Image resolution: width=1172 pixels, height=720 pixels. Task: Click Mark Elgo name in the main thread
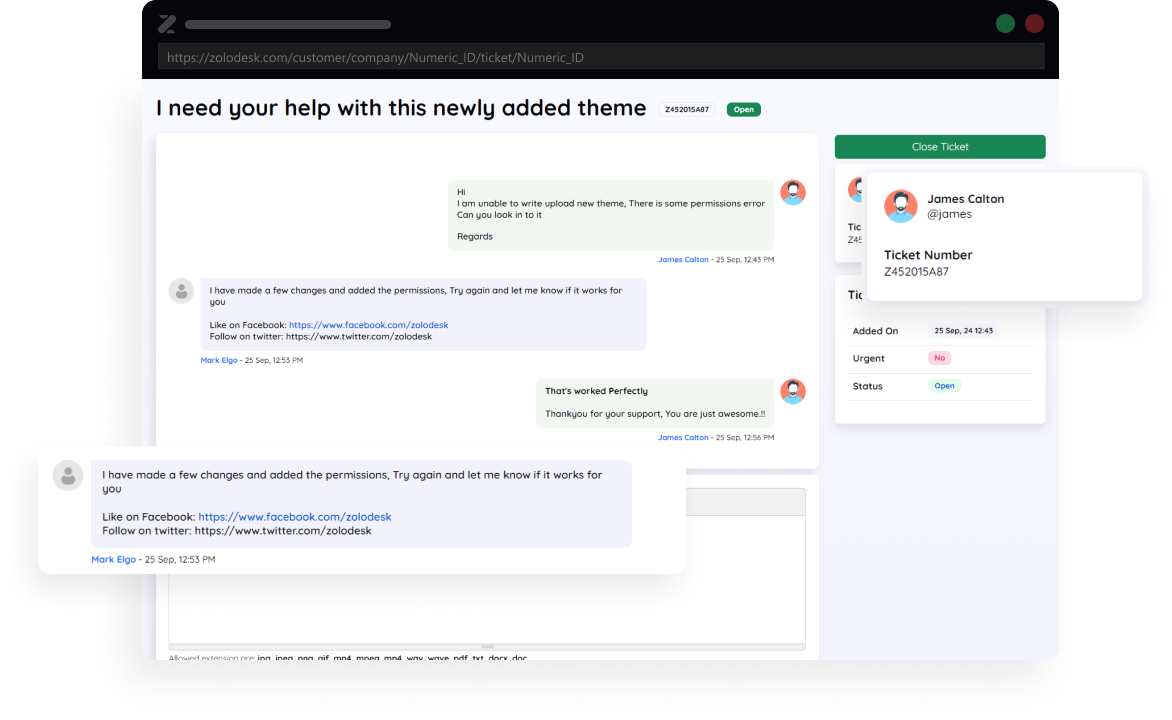pyautogui.click(x=219, y=360)
